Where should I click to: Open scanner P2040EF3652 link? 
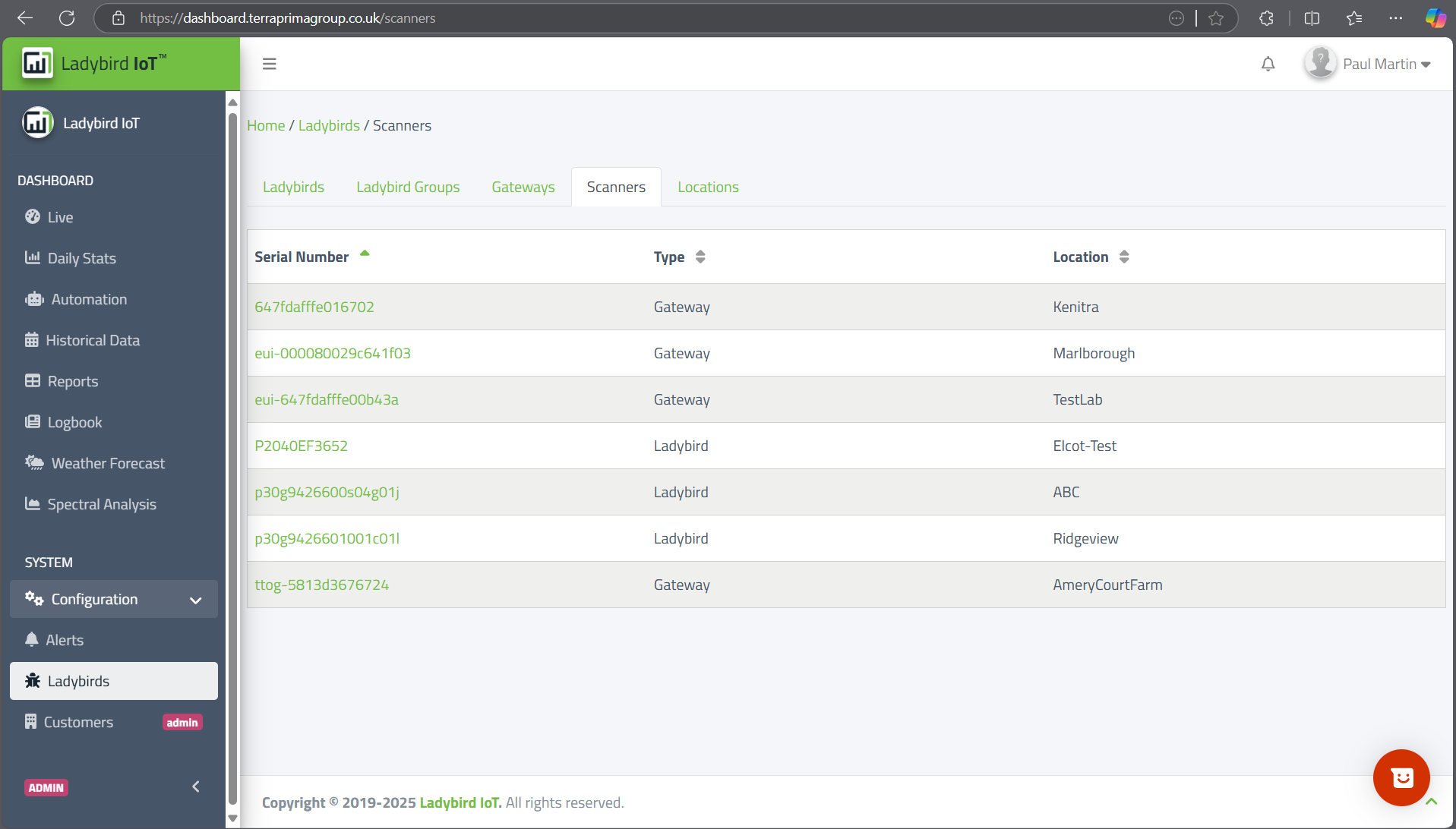click(x=301, y=446)
